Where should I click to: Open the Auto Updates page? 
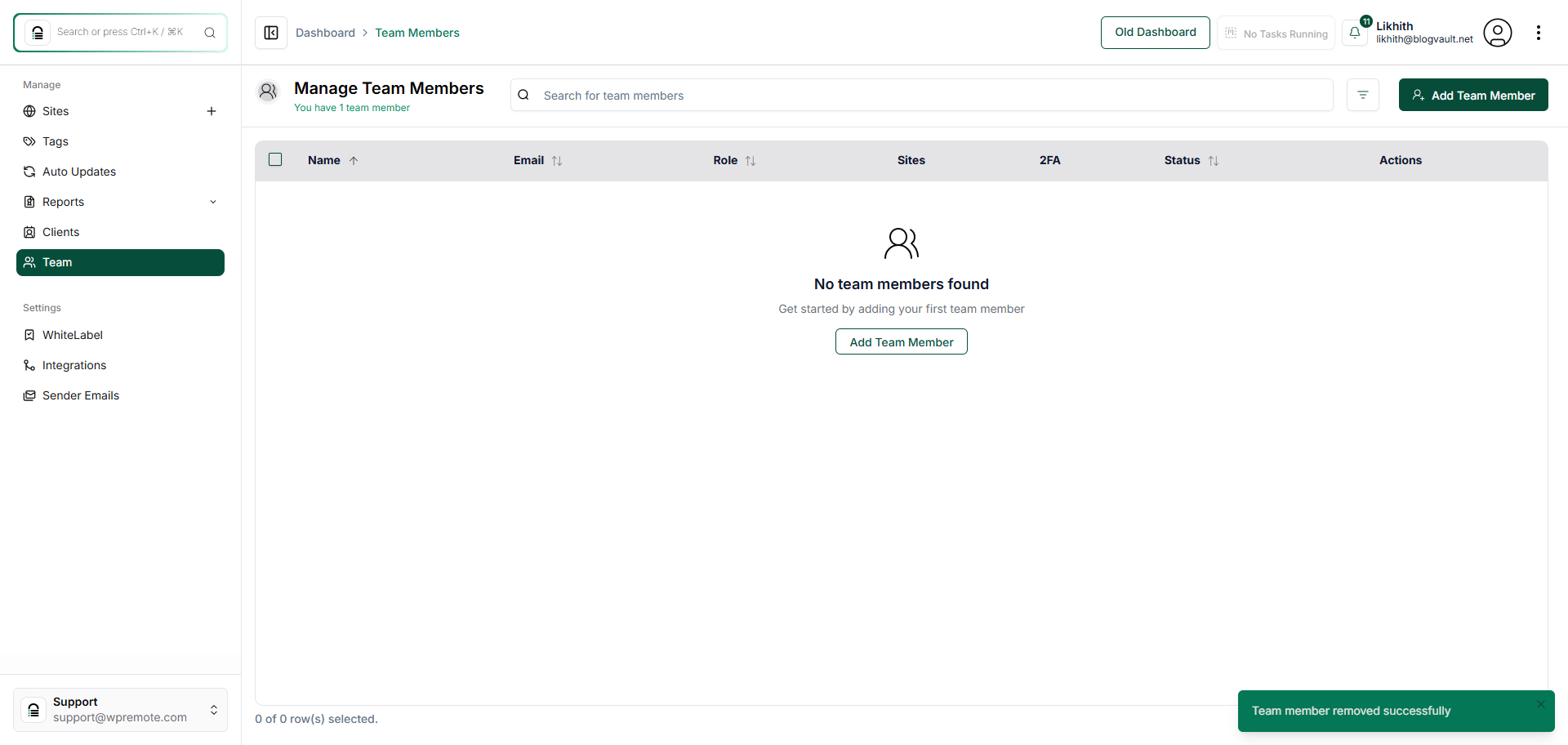(x=78, y=172)
